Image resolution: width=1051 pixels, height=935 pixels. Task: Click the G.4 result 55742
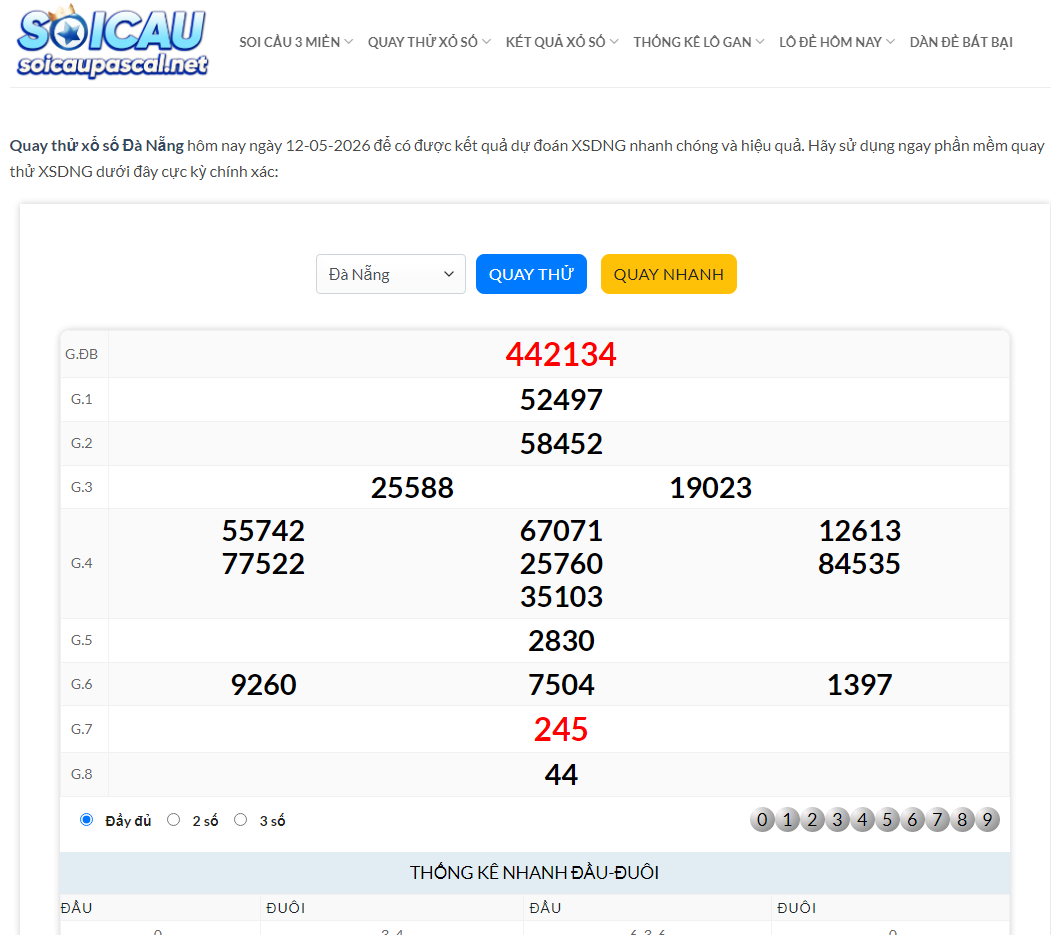(x=263, y=531)
